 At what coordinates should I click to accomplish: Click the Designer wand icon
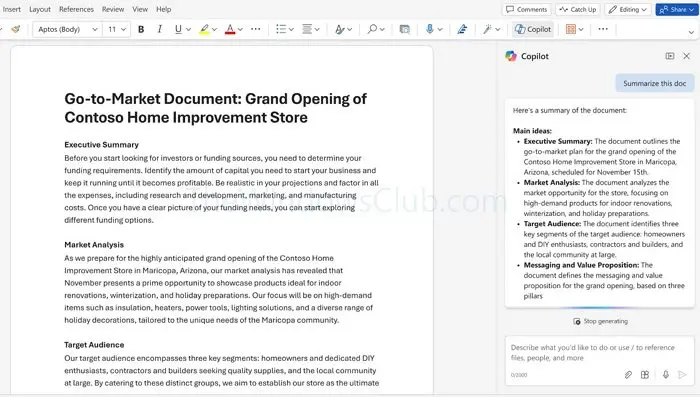coord(487,29)
